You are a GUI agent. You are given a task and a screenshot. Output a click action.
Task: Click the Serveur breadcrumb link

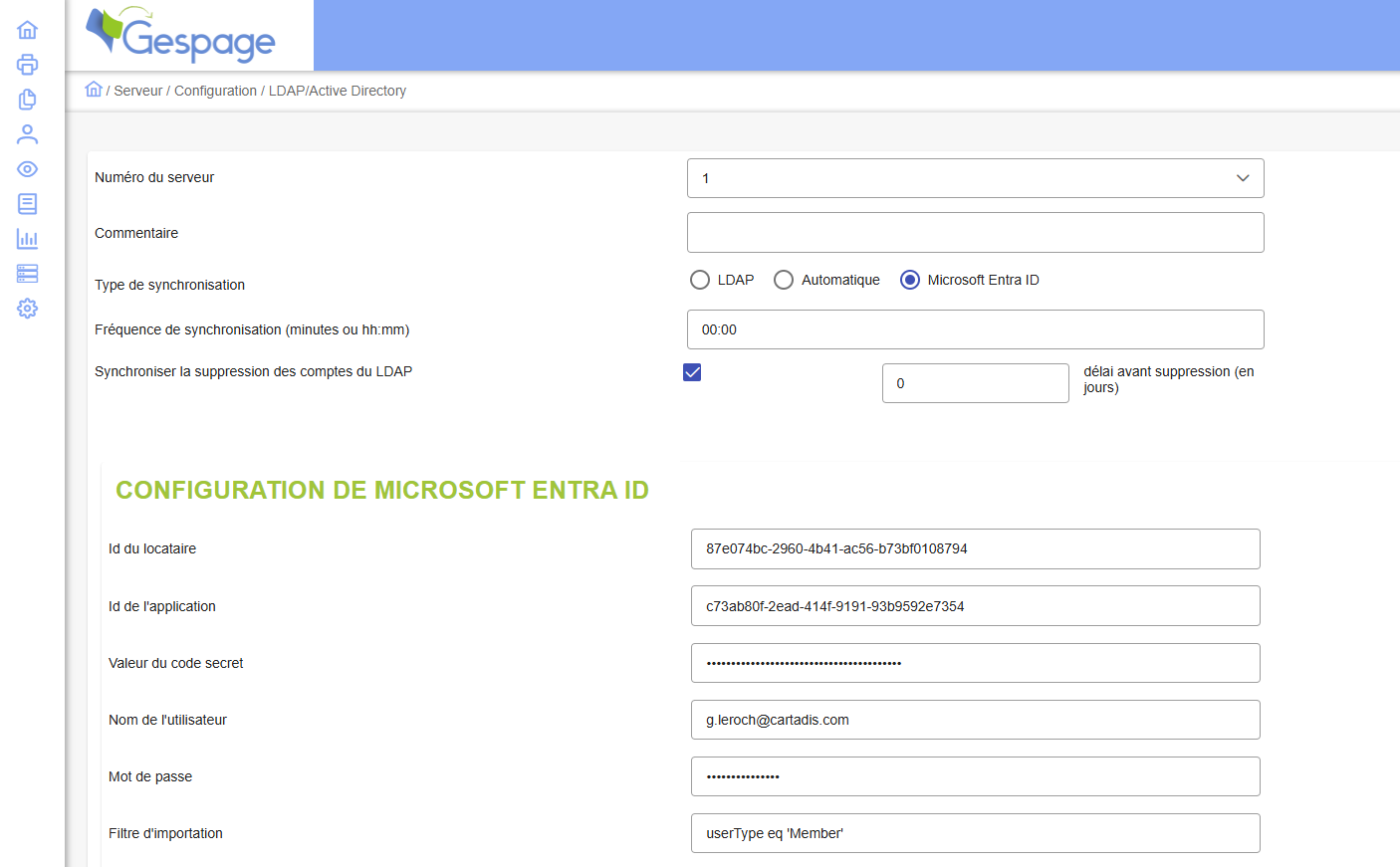click(x=138, y=91)
